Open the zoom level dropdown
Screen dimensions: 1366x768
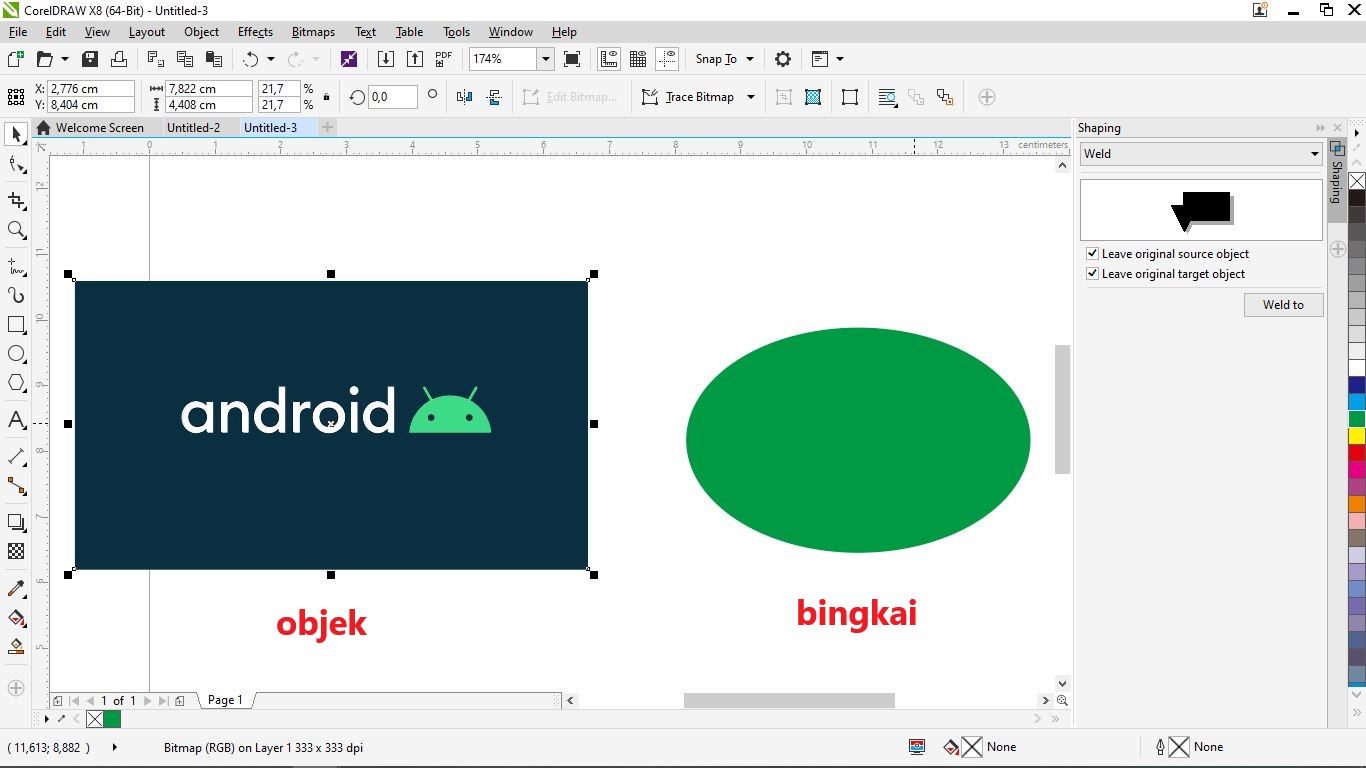point(546,59)
